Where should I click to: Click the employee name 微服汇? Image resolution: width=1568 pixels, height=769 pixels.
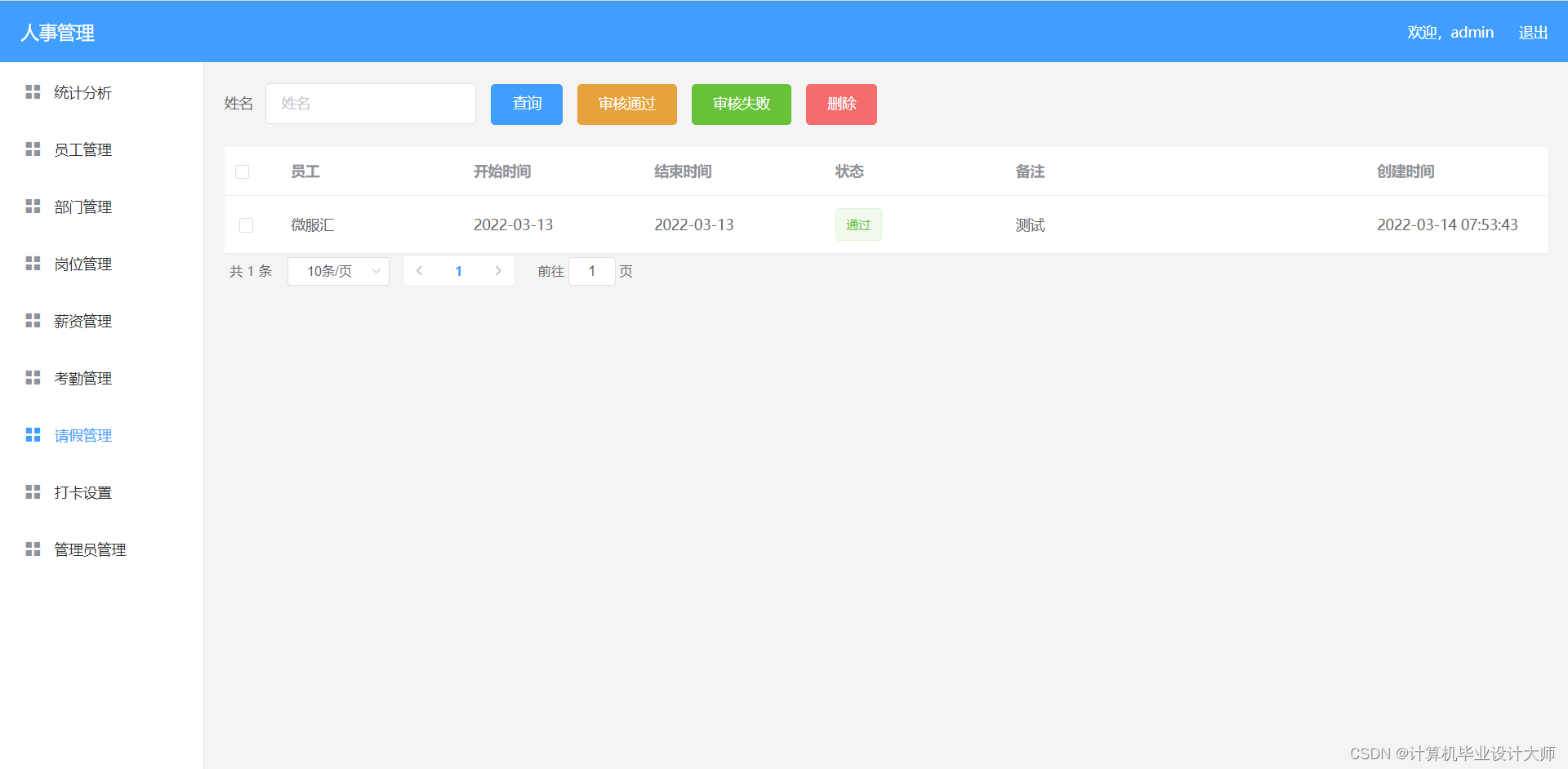313,224
